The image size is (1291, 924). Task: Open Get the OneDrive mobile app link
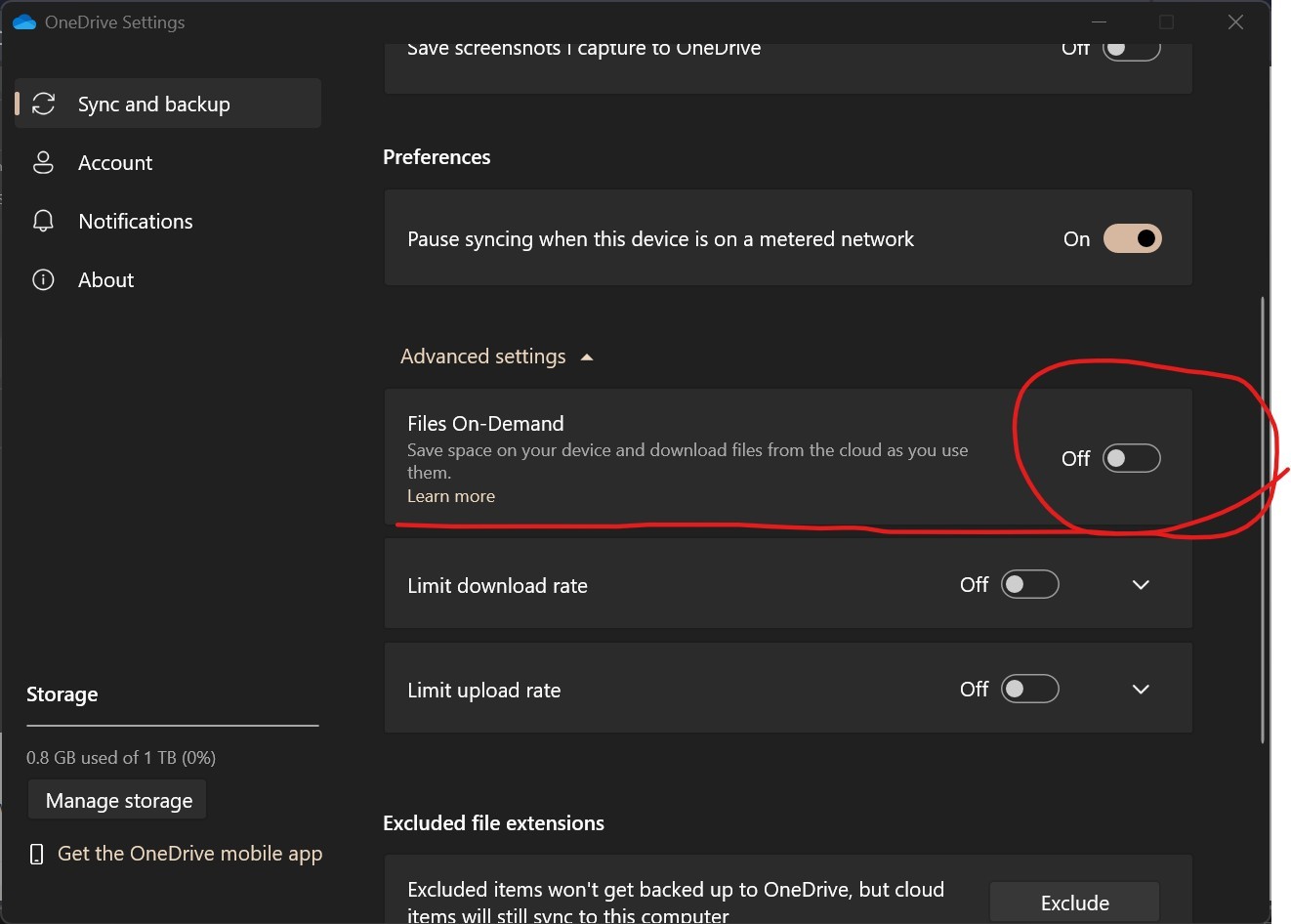189,854
